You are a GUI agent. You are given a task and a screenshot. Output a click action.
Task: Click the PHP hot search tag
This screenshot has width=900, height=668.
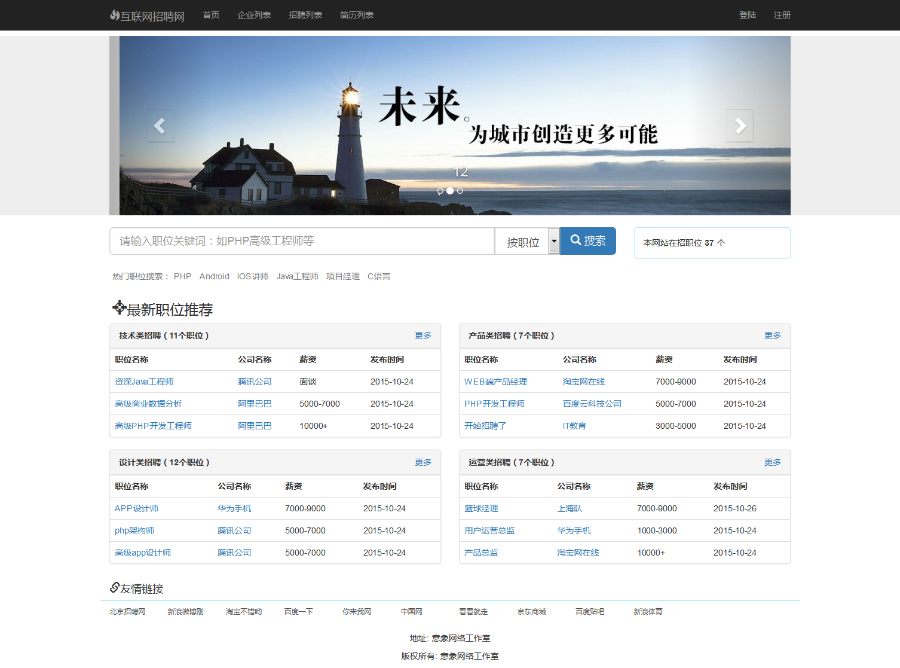click(182, 276)
